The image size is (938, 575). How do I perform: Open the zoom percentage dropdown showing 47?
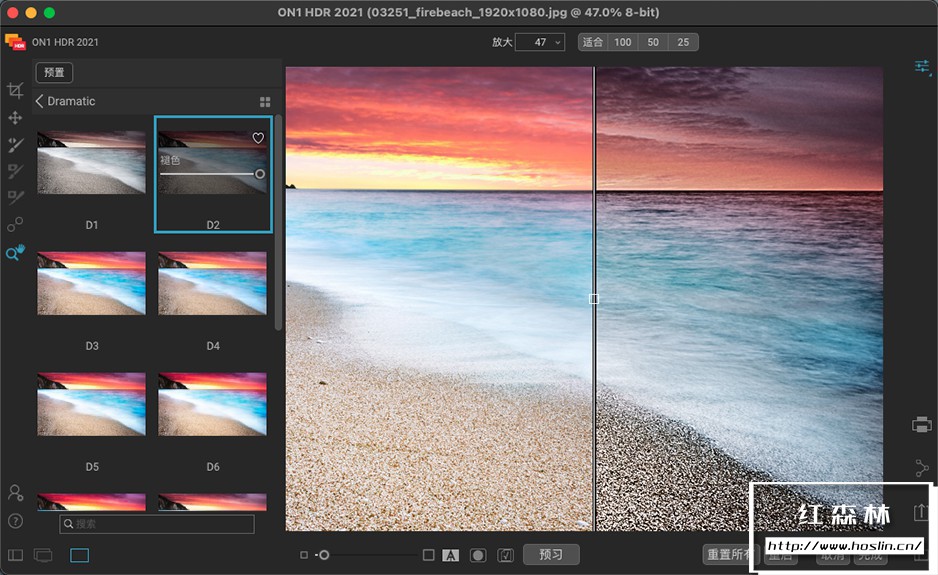[x=540, y=42]
